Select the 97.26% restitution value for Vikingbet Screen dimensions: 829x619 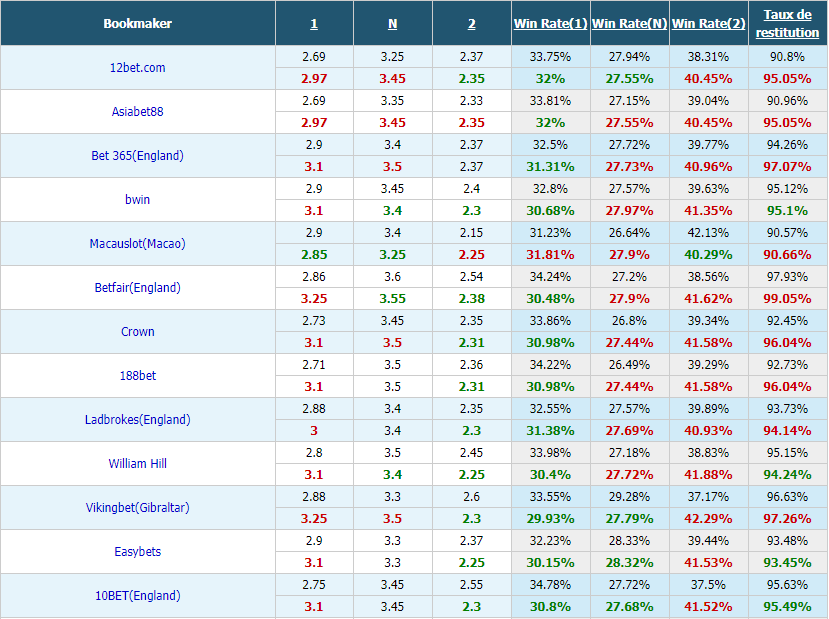(x=787, y=519)
